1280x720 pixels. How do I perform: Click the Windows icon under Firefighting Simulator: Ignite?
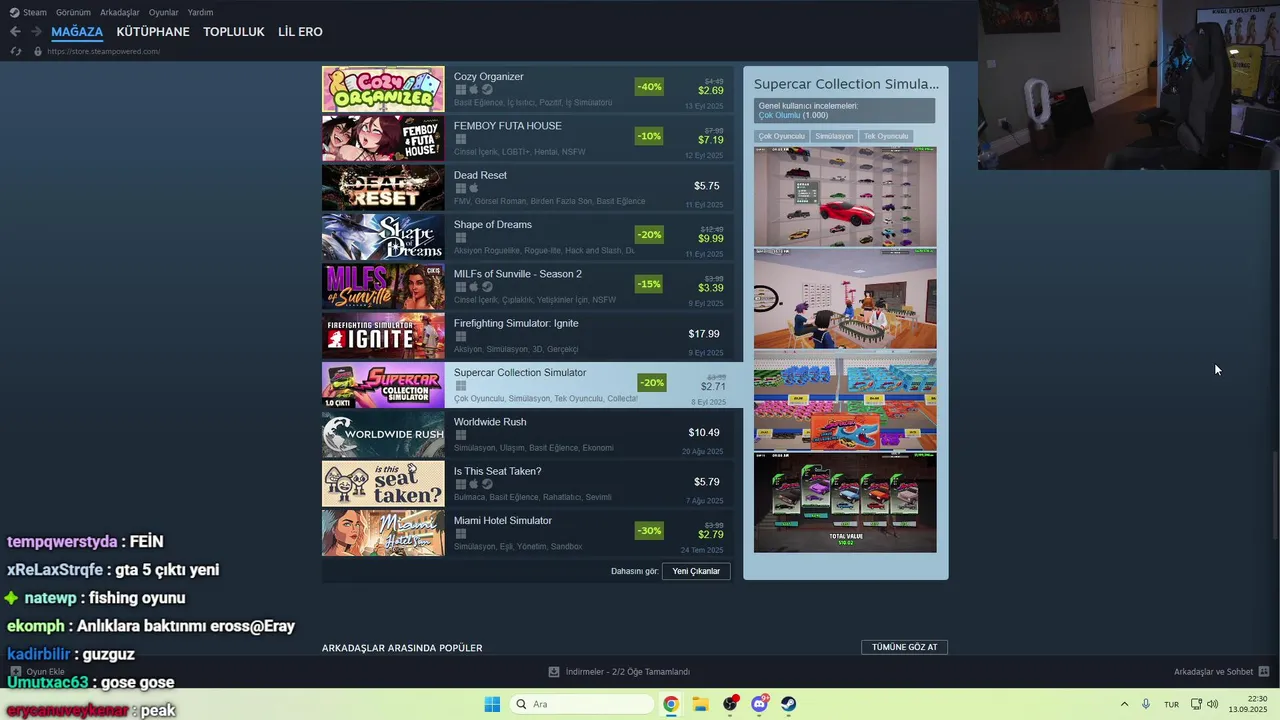[461, 337]
